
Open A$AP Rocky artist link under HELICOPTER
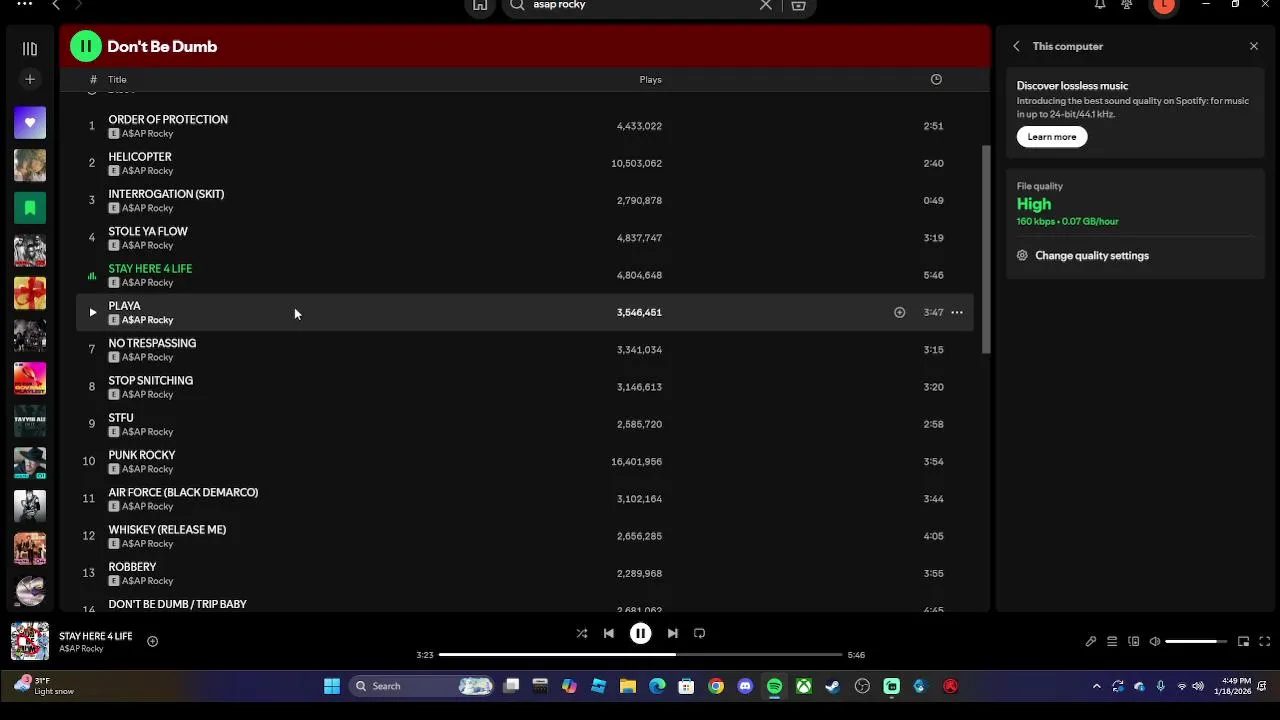(x=147, y=171)
